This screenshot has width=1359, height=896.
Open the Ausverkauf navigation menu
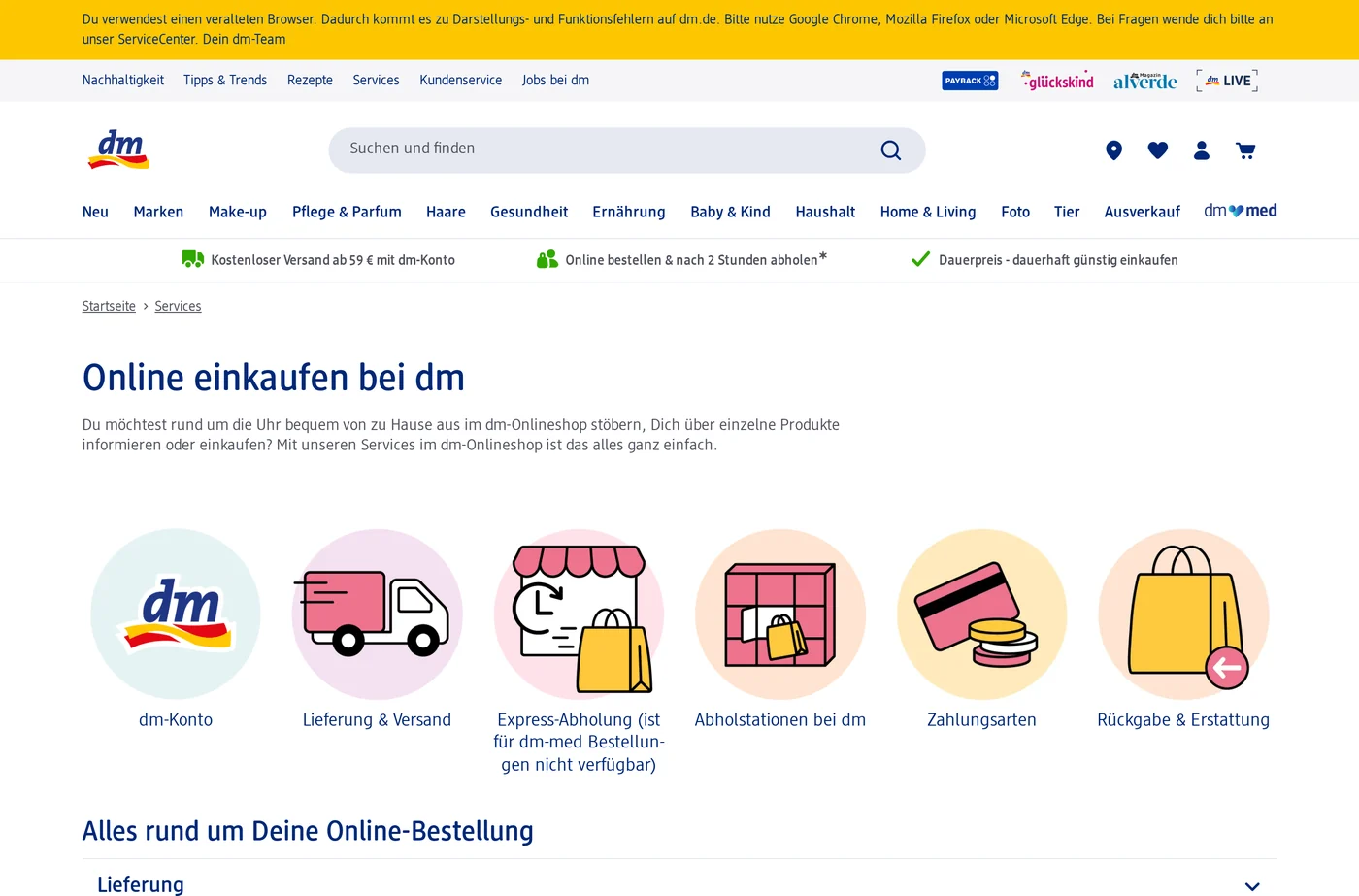pyautogui.click(x=1143, y=212)
